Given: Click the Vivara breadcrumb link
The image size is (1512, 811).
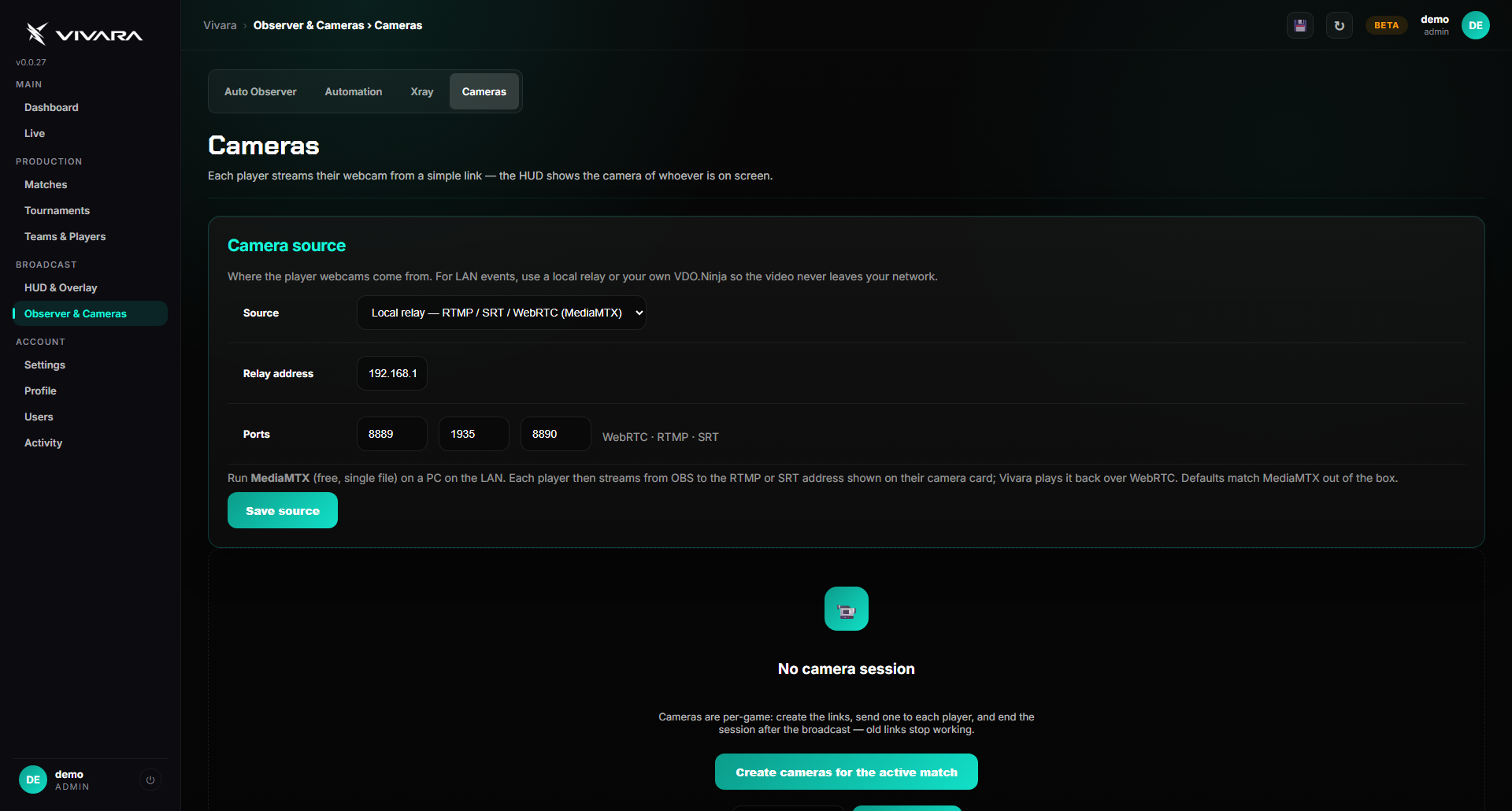Looking at the screenshot, I should 220,25.
